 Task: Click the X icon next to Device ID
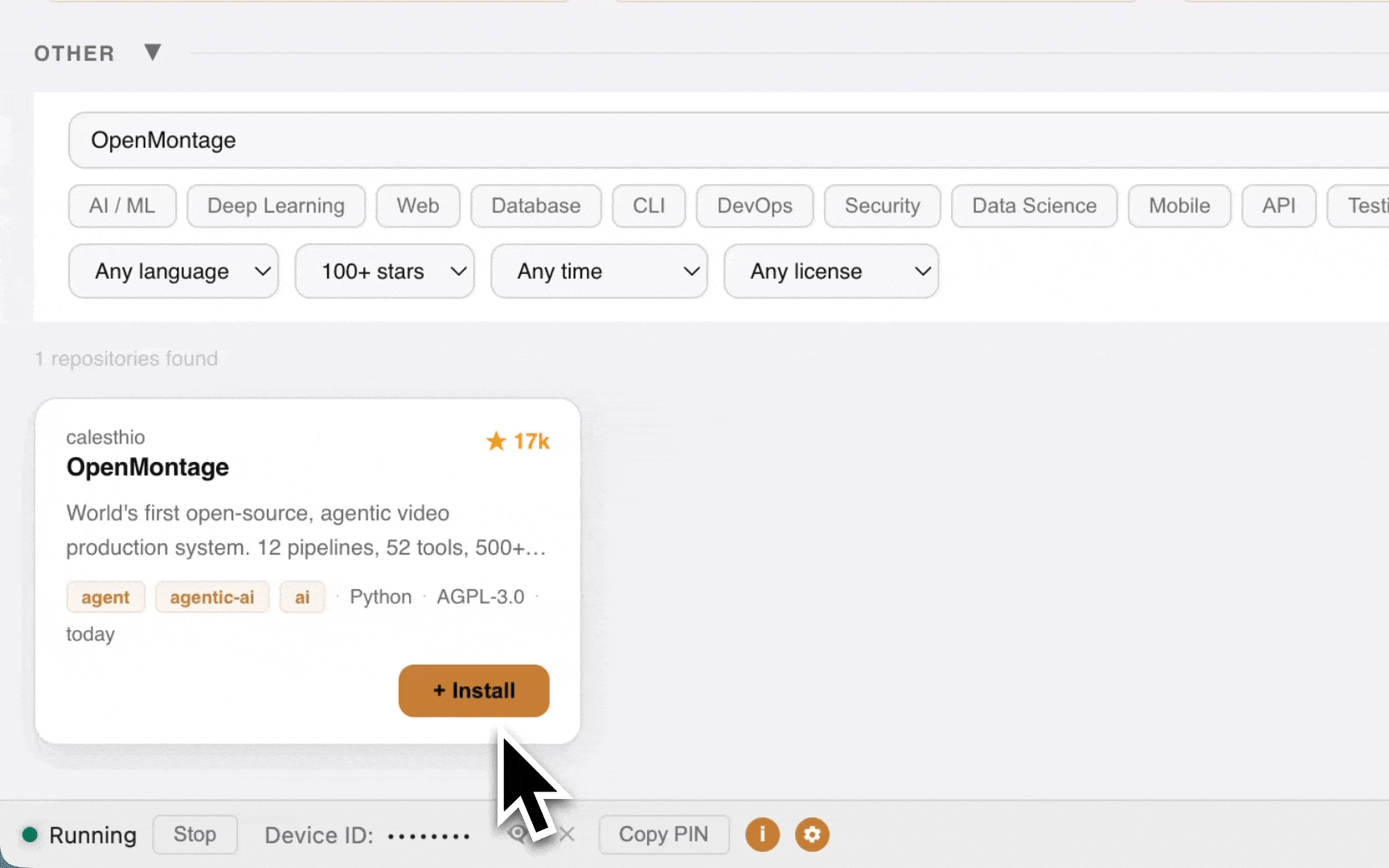tap(567, 834)
